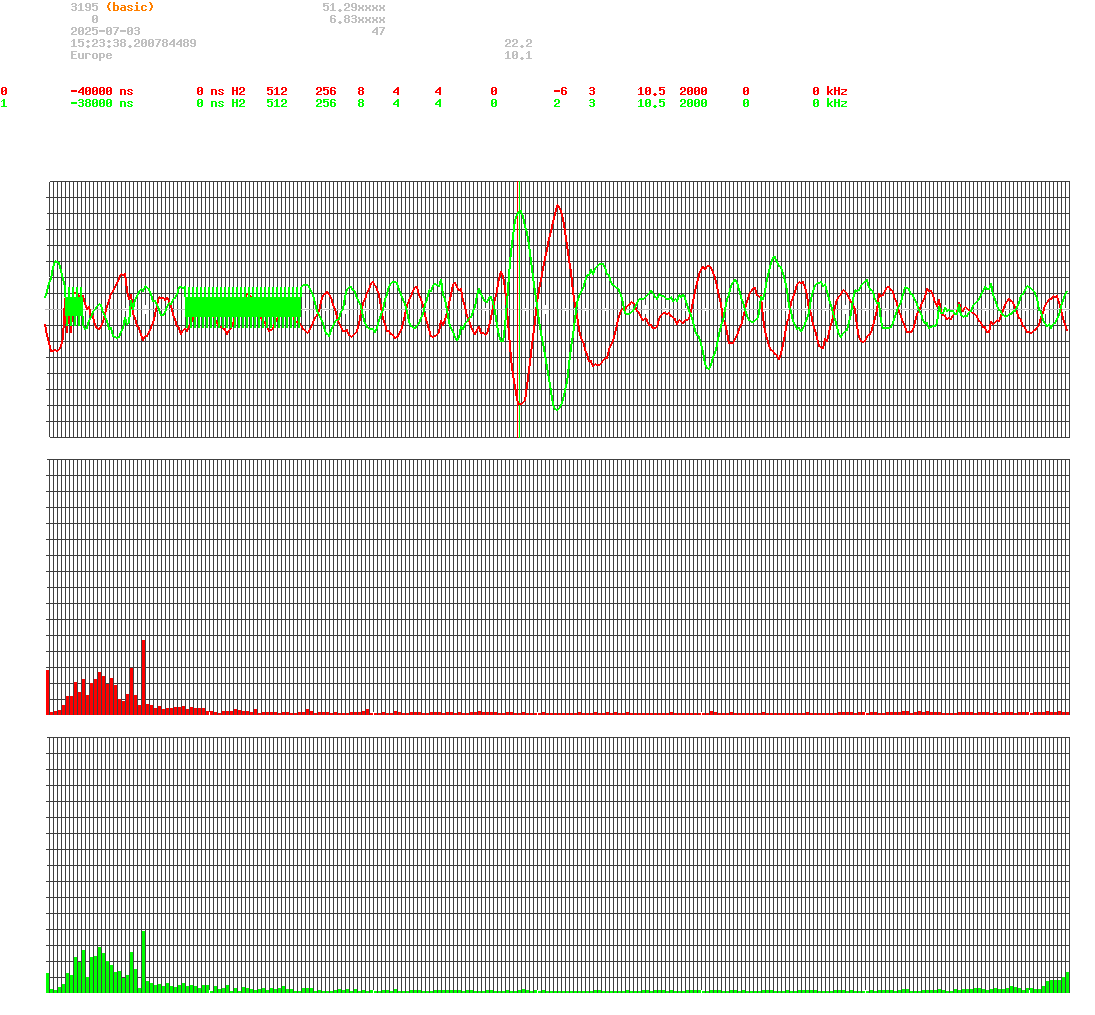This screenshot has width=1095, height=1015.
Task: Select the red 10.5 value
Action: click(x=652, y=92)
